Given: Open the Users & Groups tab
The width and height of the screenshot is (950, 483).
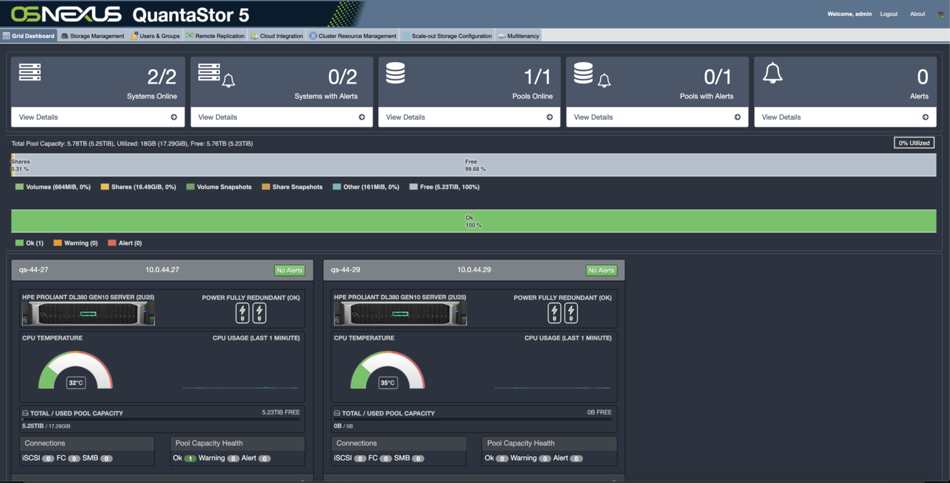Looking at the screenshot, I should 155,36.
